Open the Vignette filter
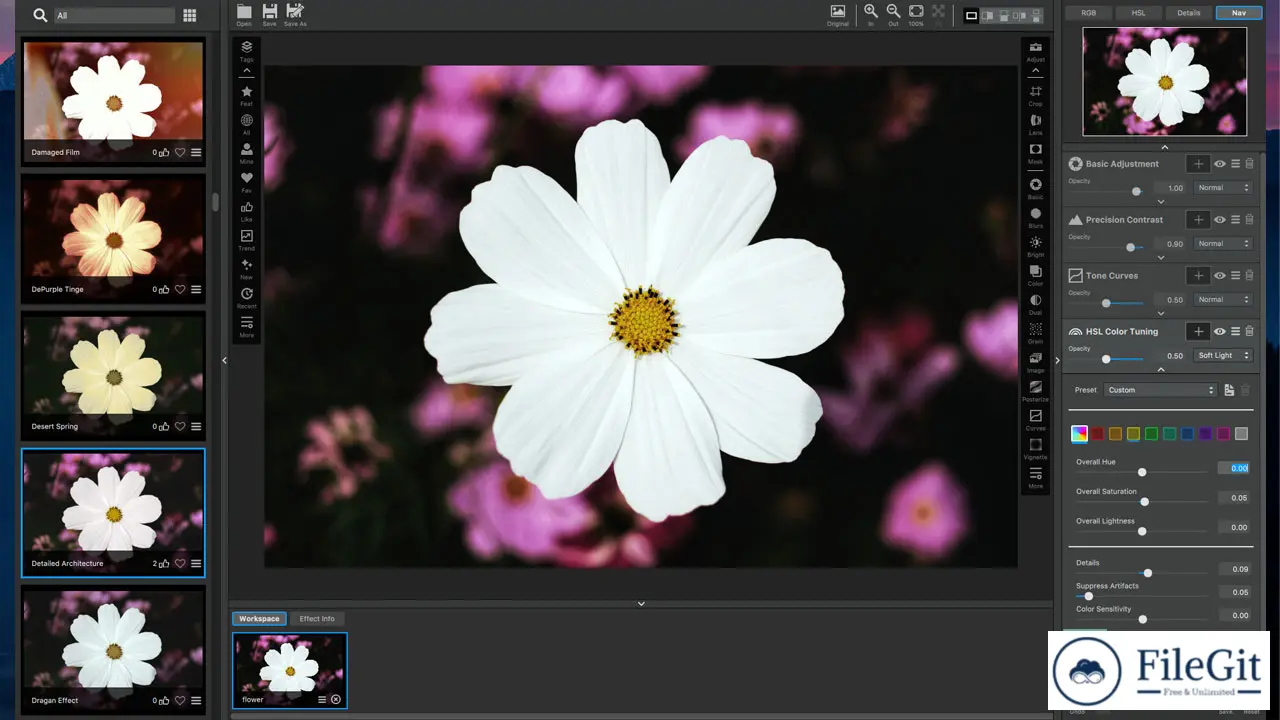 [1035, 449]
